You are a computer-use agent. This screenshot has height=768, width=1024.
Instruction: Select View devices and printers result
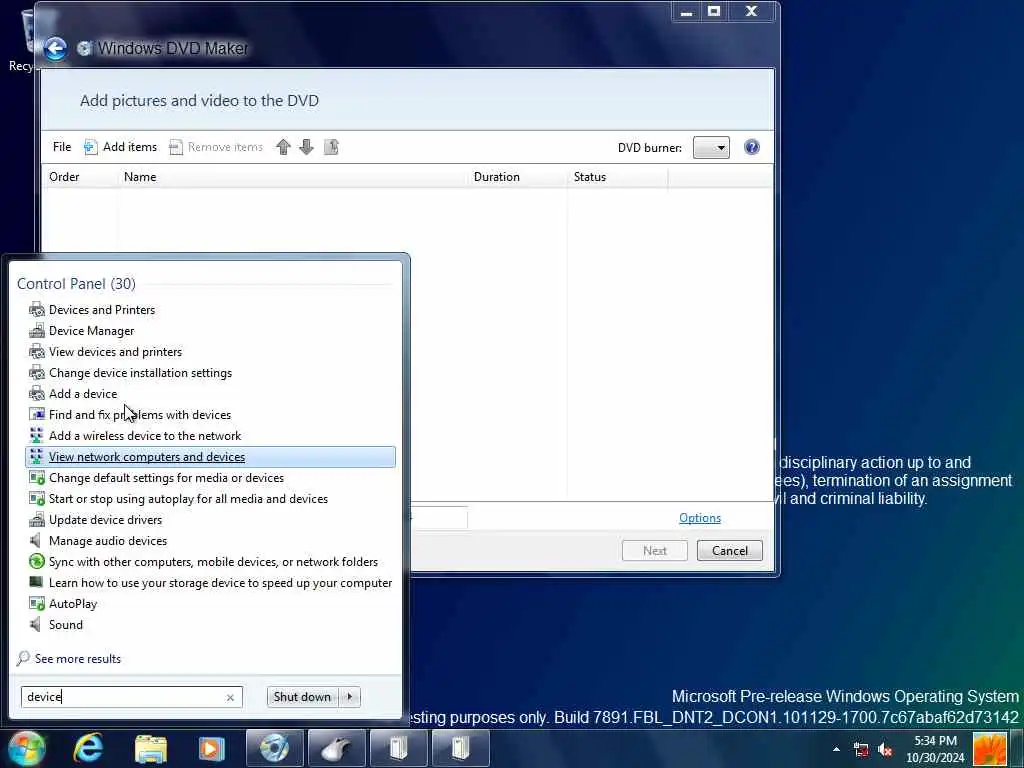pos(210,351)
